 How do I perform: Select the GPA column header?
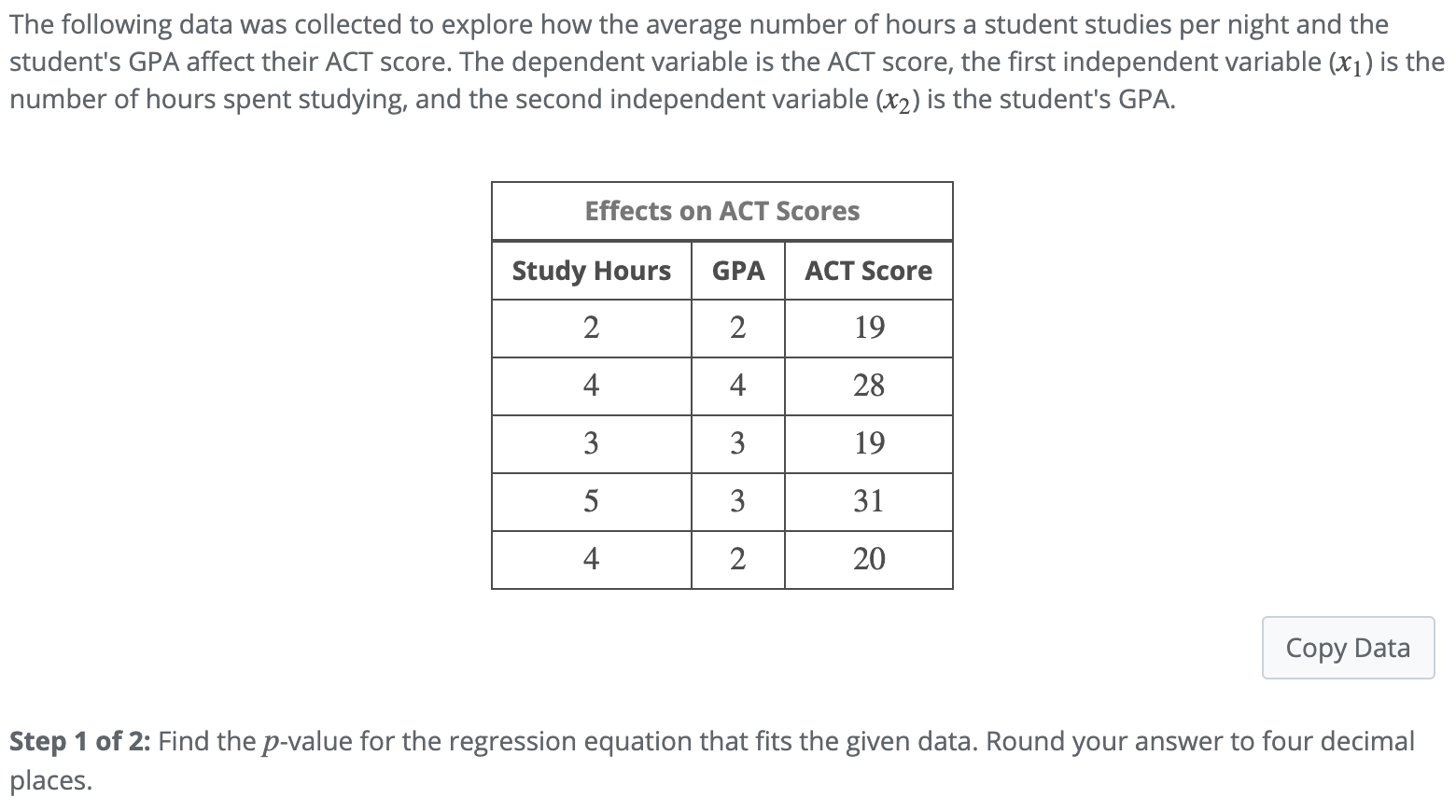tap(738, 271)
